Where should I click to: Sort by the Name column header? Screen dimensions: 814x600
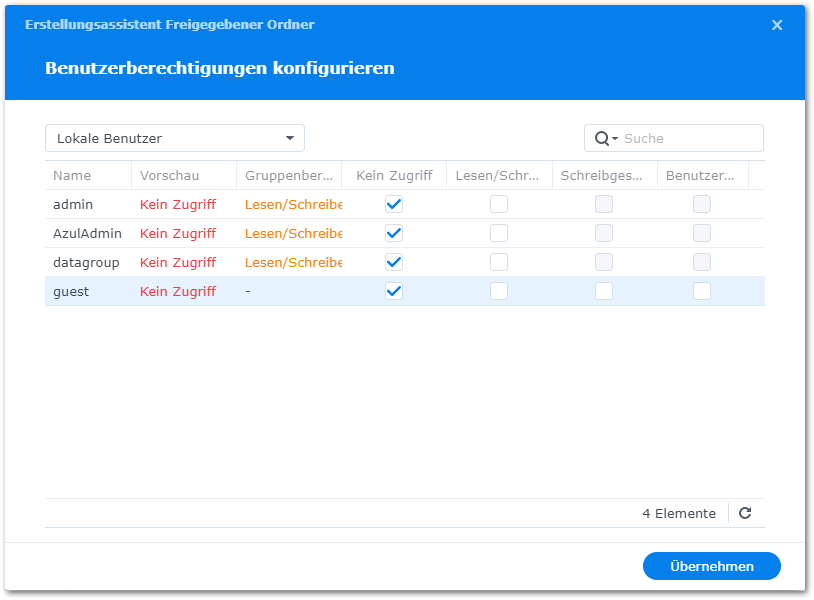72,175
